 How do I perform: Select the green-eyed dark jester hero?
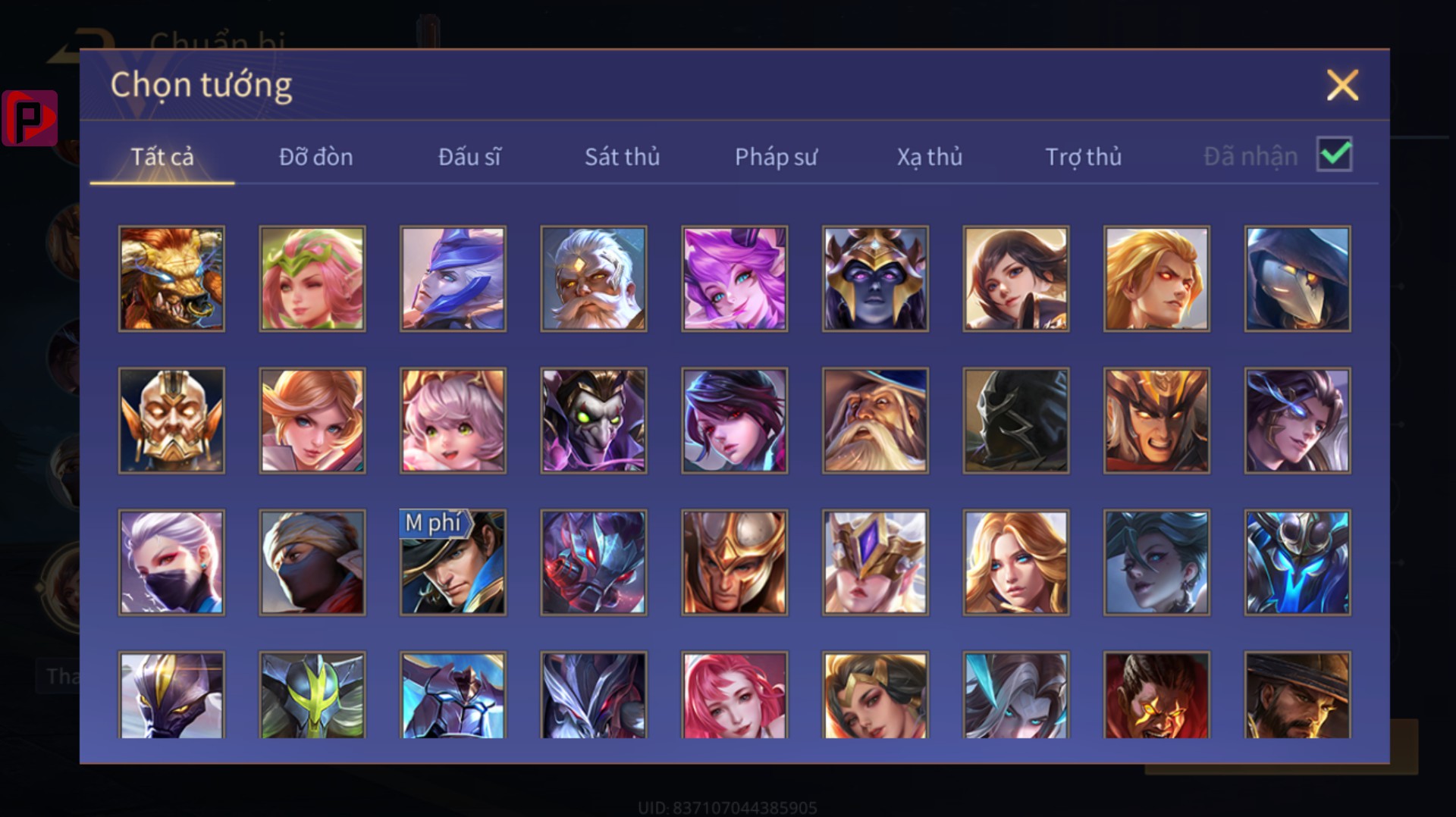(x=594, y=421)
